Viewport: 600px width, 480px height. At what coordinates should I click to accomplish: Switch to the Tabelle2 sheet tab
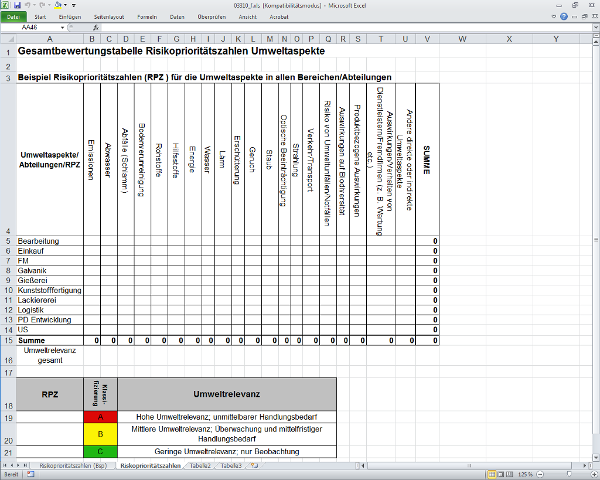pyautogui.click(x=198, y=466)
